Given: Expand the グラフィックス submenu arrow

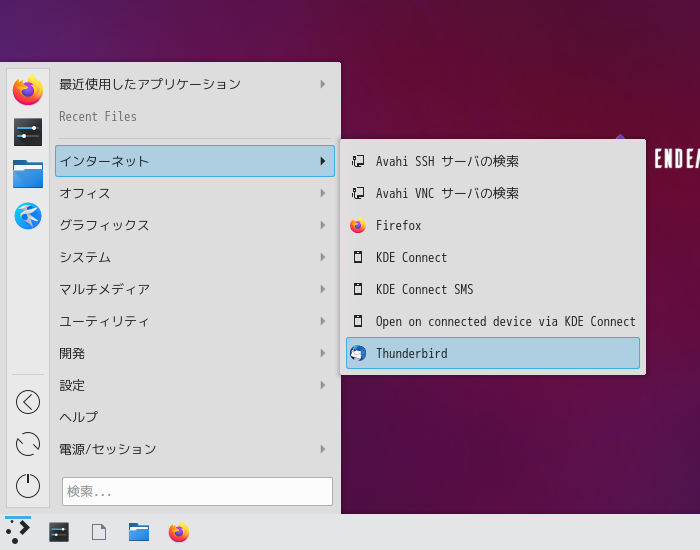Looking at the screenshot, I should click(322, 225).
